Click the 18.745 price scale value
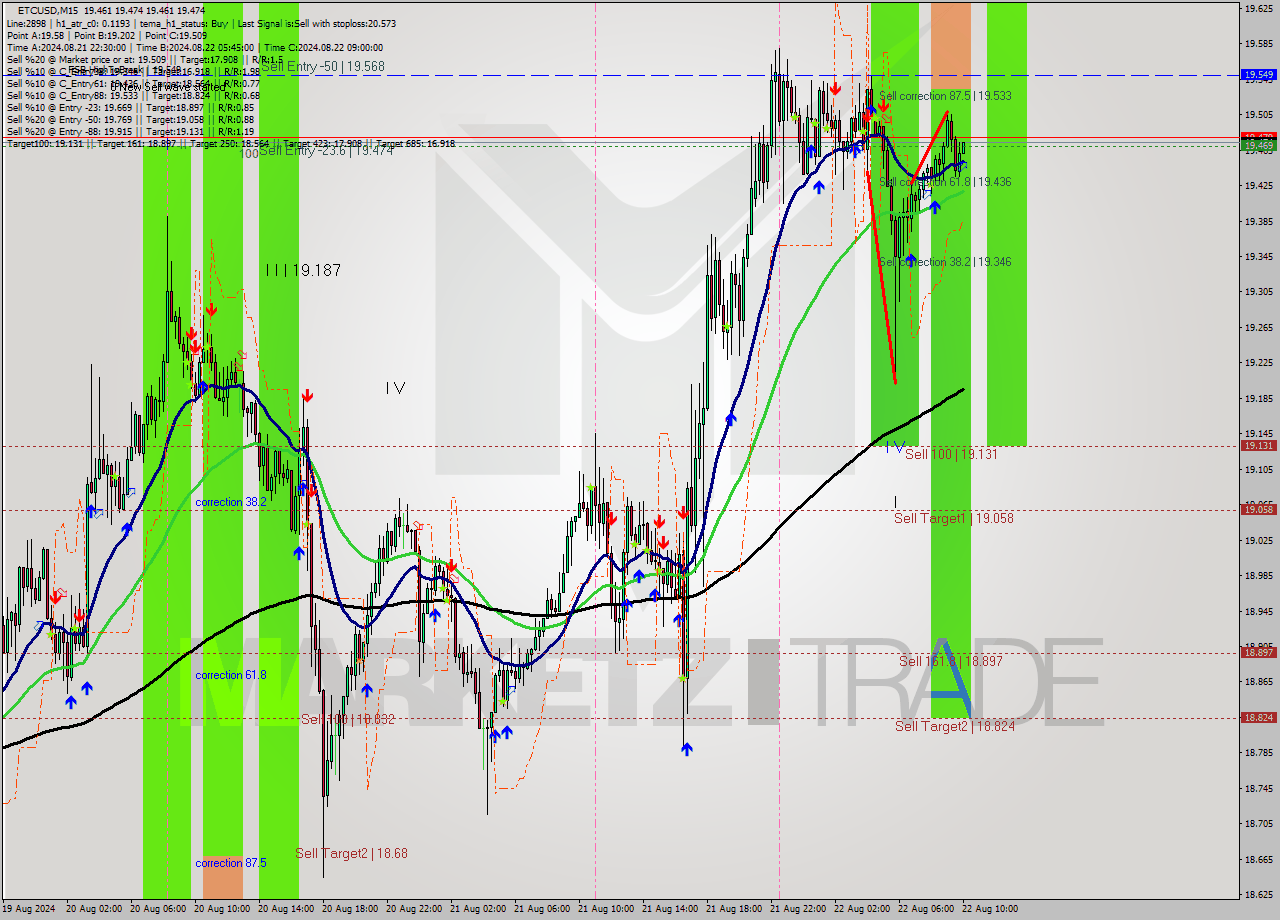This screenshot has width=1280, height=920. 1258,789
